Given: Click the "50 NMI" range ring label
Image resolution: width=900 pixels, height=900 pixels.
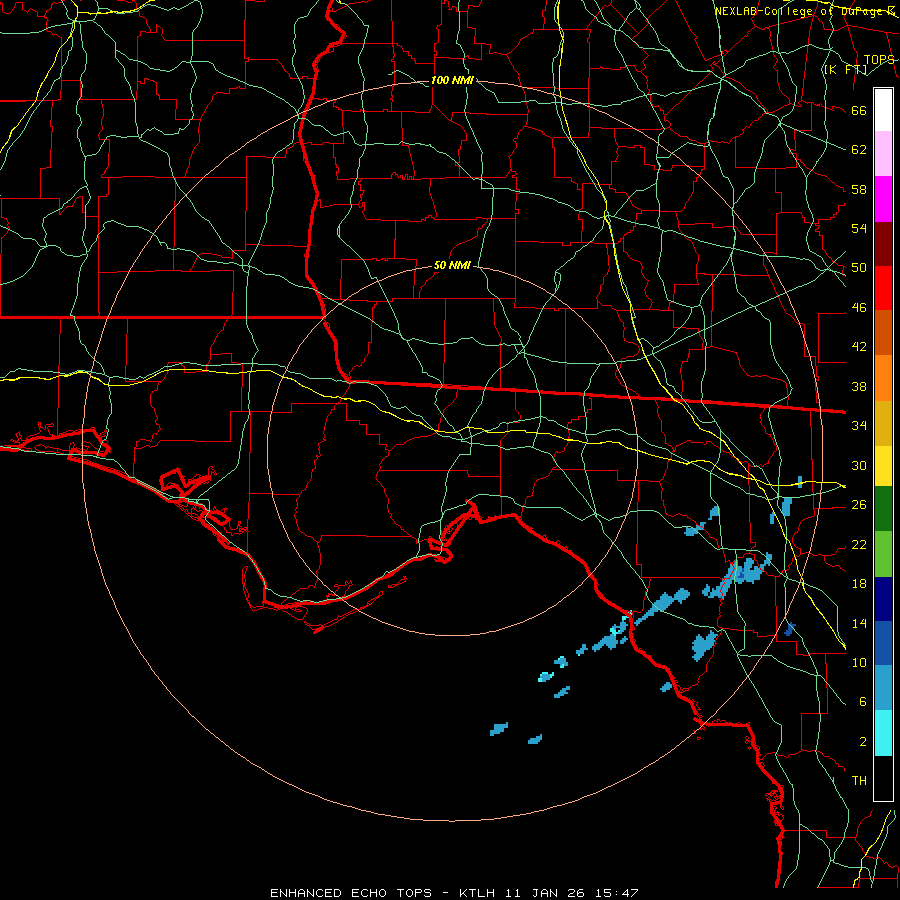Looking at the screenshot, I should (452, 265).
